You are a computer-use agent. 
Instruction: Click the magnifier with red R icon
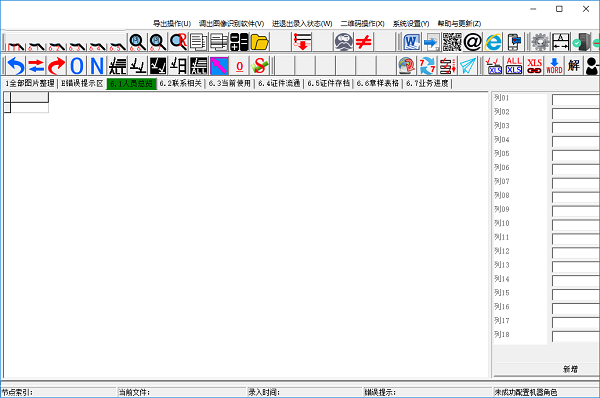pyautogui.click(x=178, y=42)
